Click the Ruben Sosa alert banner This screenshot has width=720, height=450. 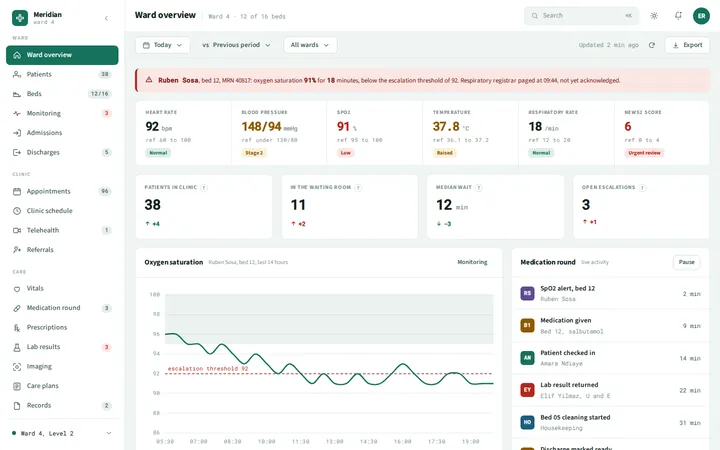(x=422, y=80)
